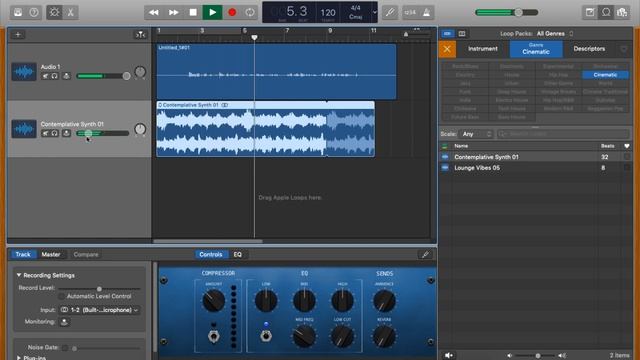The width and height of the screenshot is (640, 360).
Task: Open the Loop Packs All Genres dropdown
Action: (555, 33)
